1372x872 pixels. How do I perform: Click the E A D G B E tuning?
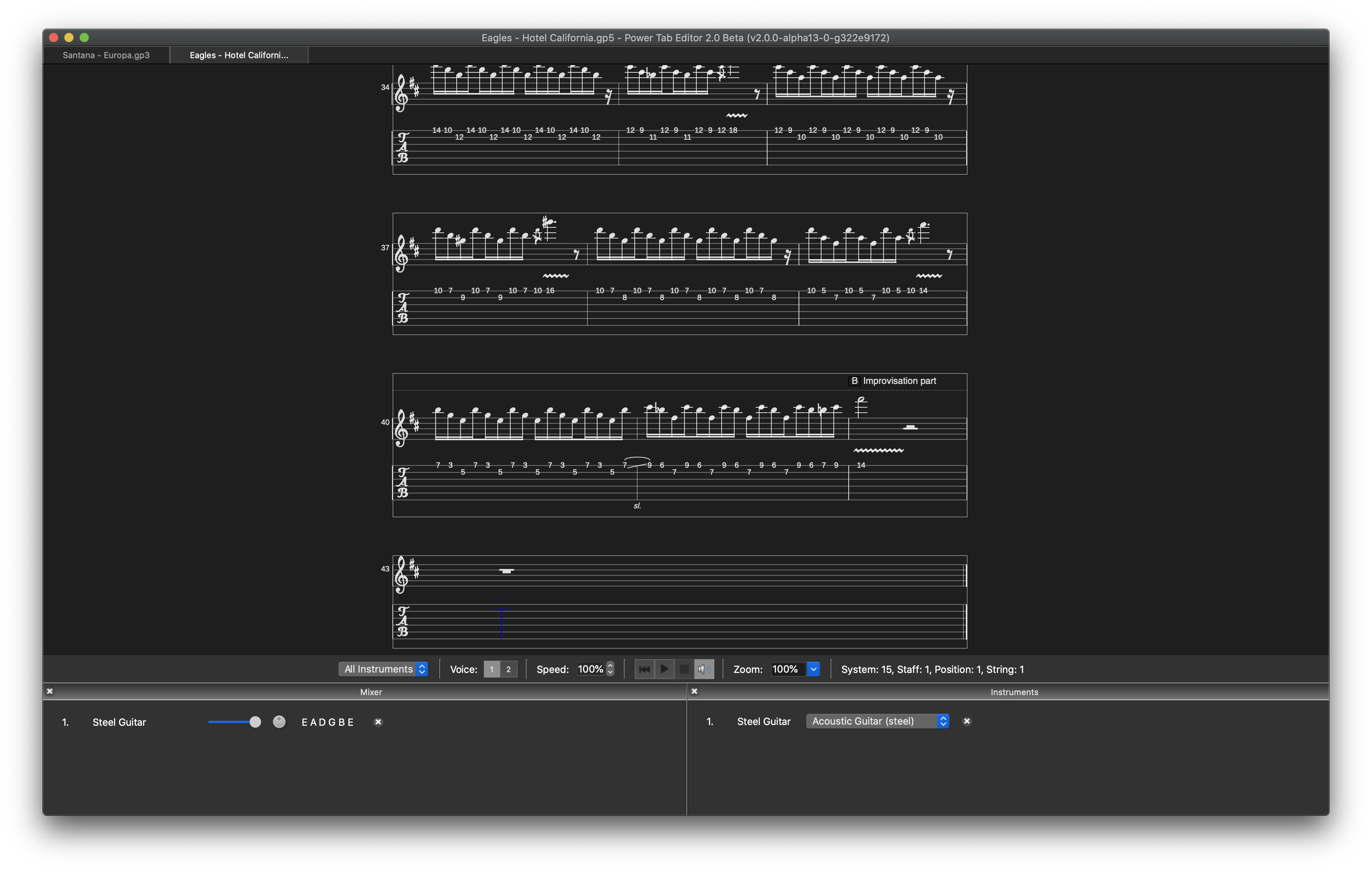pos(328,722)
